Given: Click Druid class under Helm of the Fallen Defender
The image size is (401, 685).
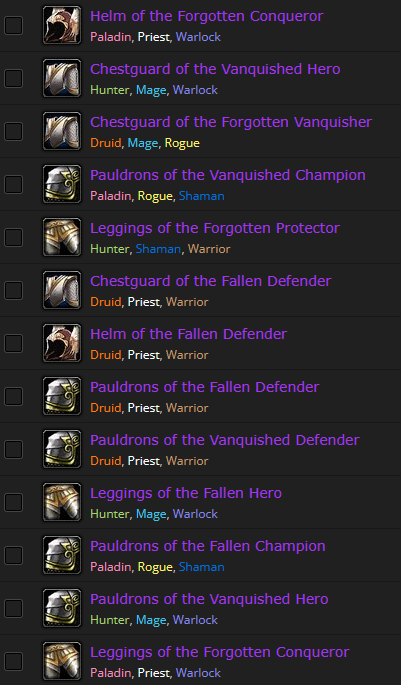Looking at the screenshot, I should pos(105,355).
